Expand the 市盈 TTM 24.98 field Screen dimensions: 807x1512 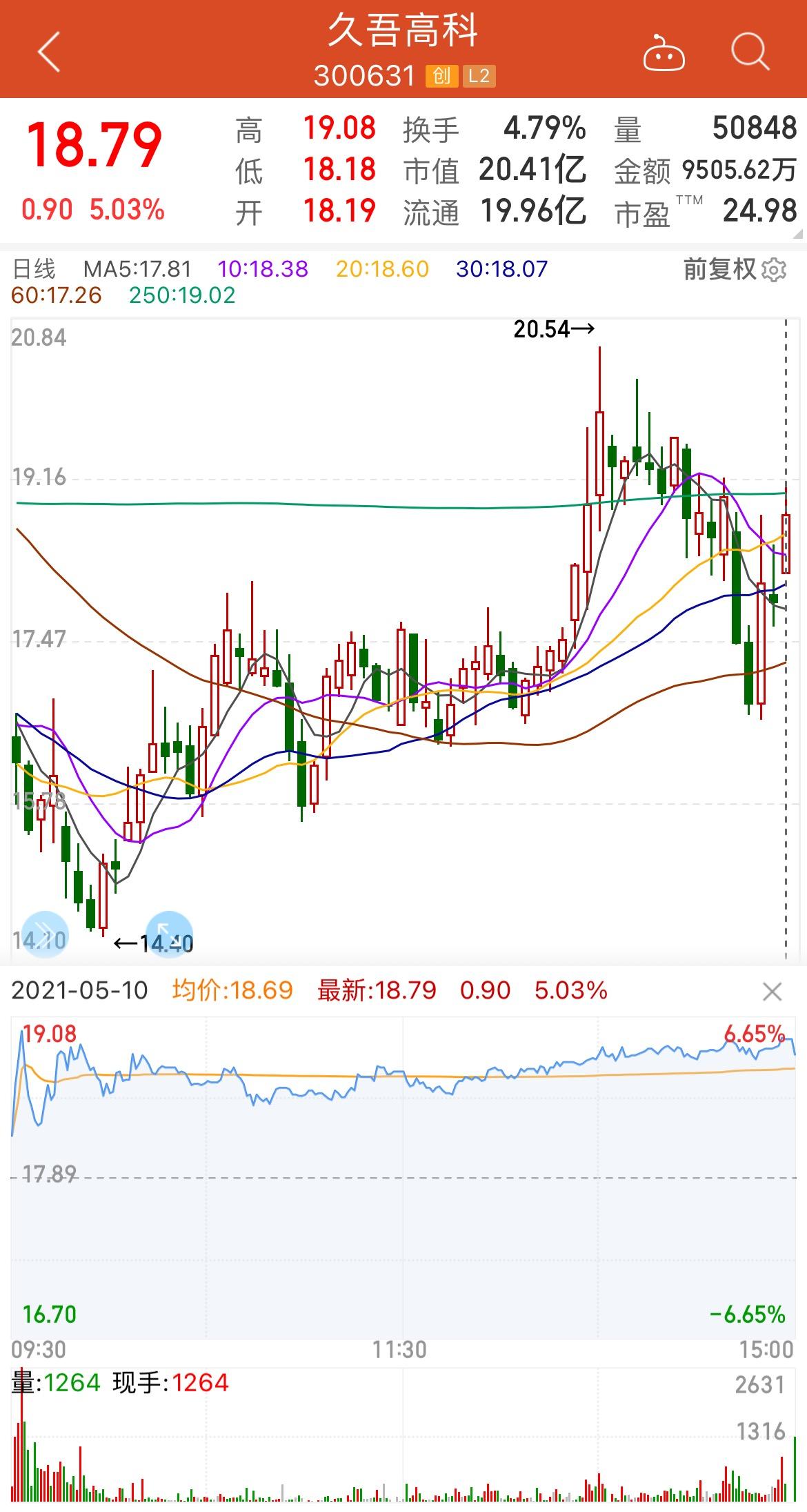(x=705, y=211)
